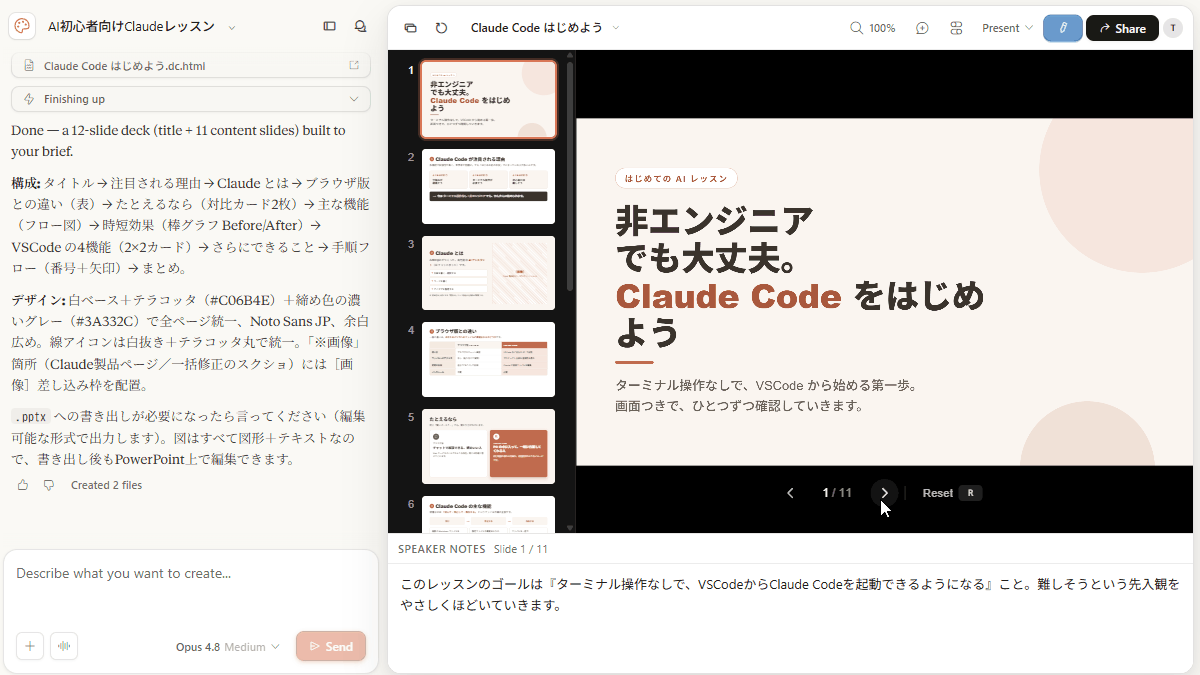Open external link icon on dc.html file
Screen dimensions: 1200x675
(354, 66)
